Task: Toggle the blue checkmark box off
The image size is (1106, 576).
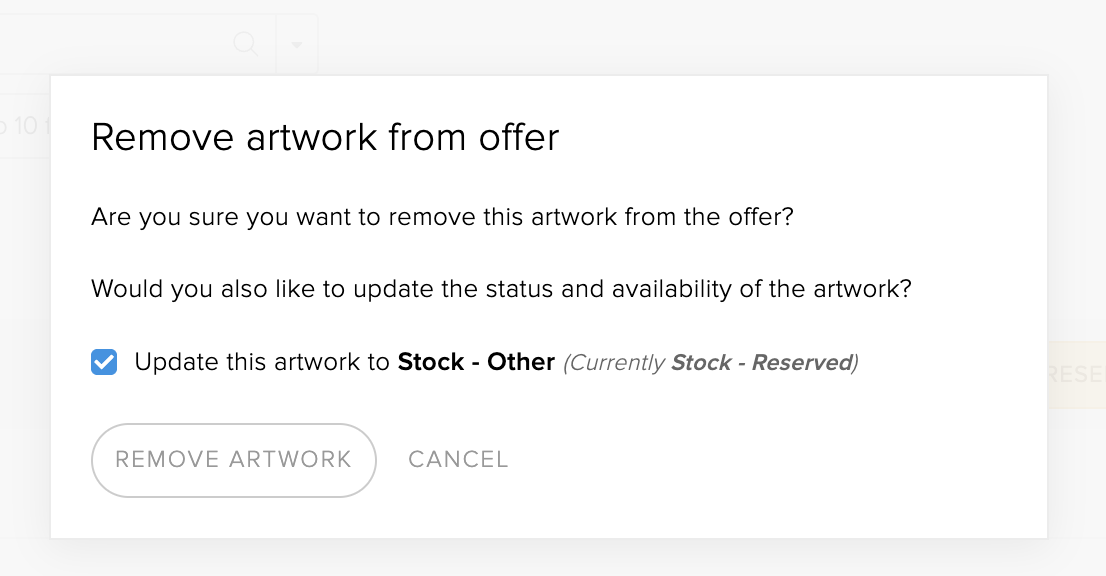Action: coord(104,362)
